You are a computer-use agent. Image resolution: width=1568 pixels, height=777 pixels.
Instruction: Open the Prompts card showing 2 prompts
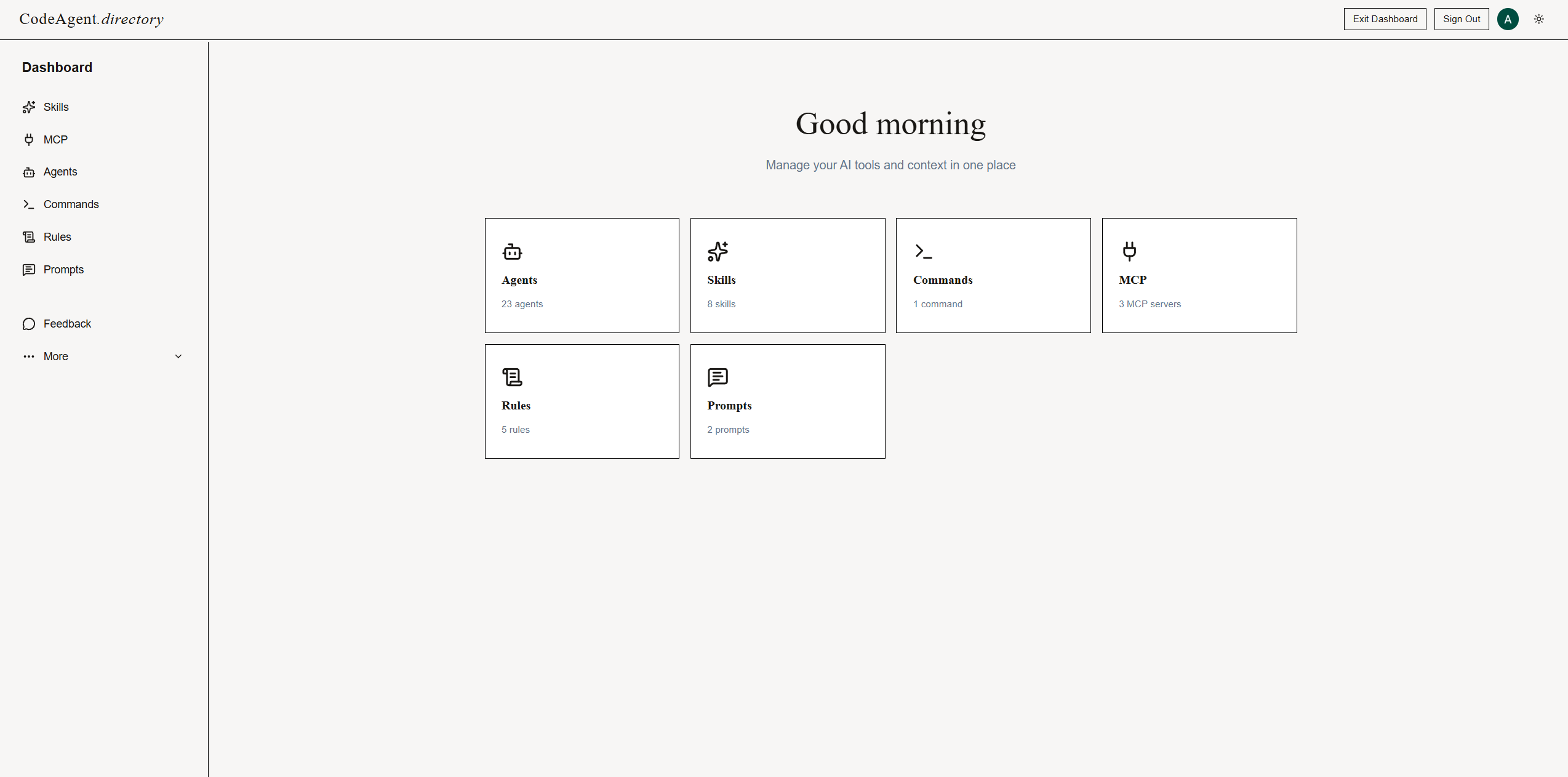click(788, 401)
